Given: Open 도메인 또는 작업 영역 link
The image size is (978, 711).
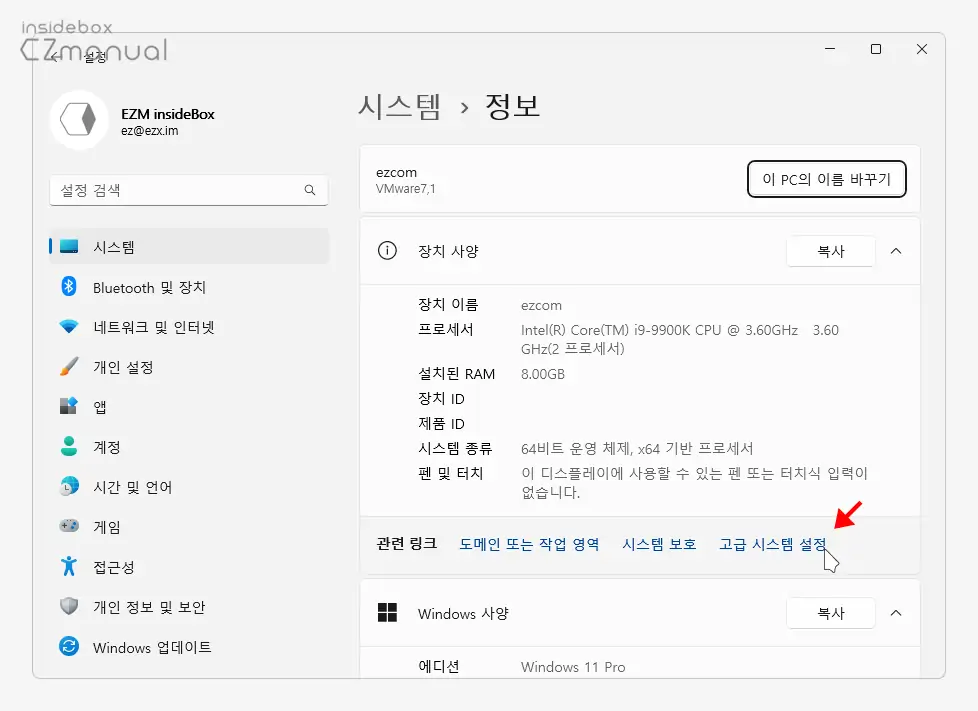Looking at the screenshot, I should [529, 544].
